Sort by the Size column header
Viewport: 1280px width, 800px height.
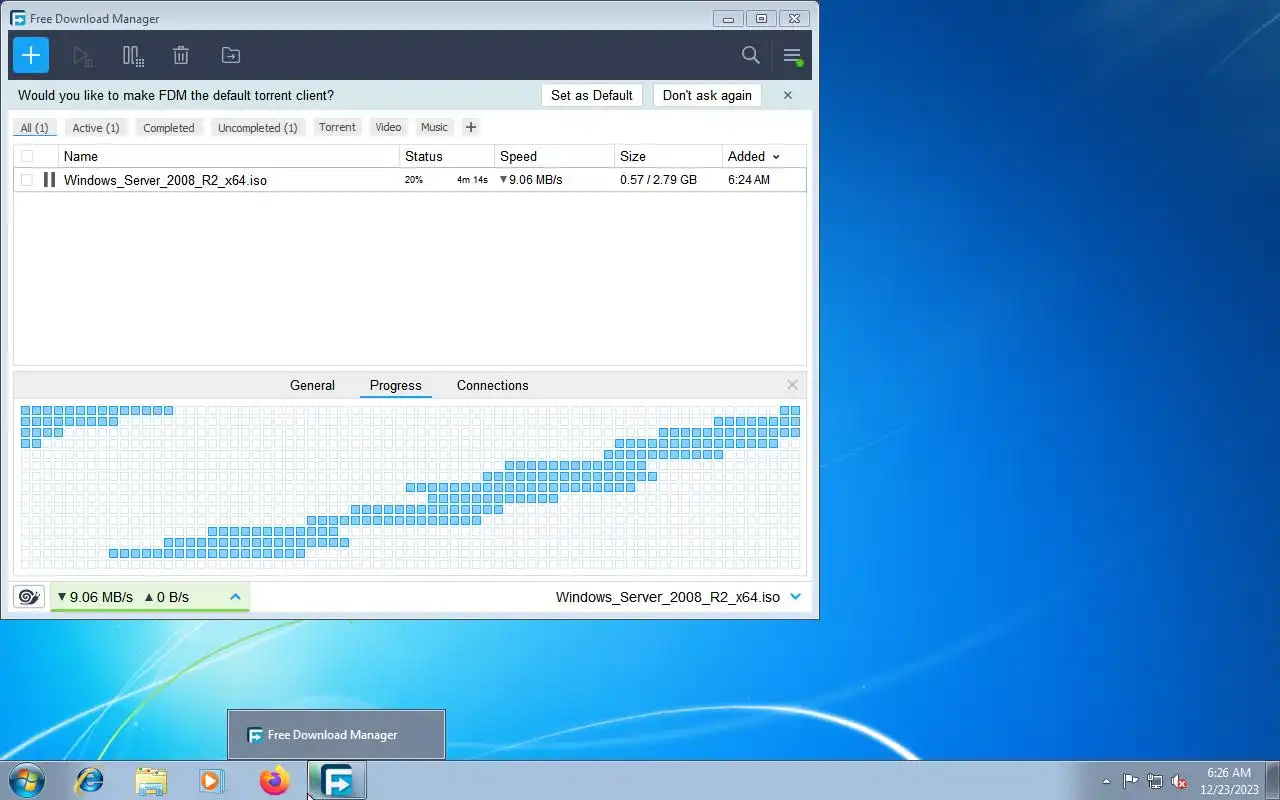pyautogui.click(x=668, y=156)
